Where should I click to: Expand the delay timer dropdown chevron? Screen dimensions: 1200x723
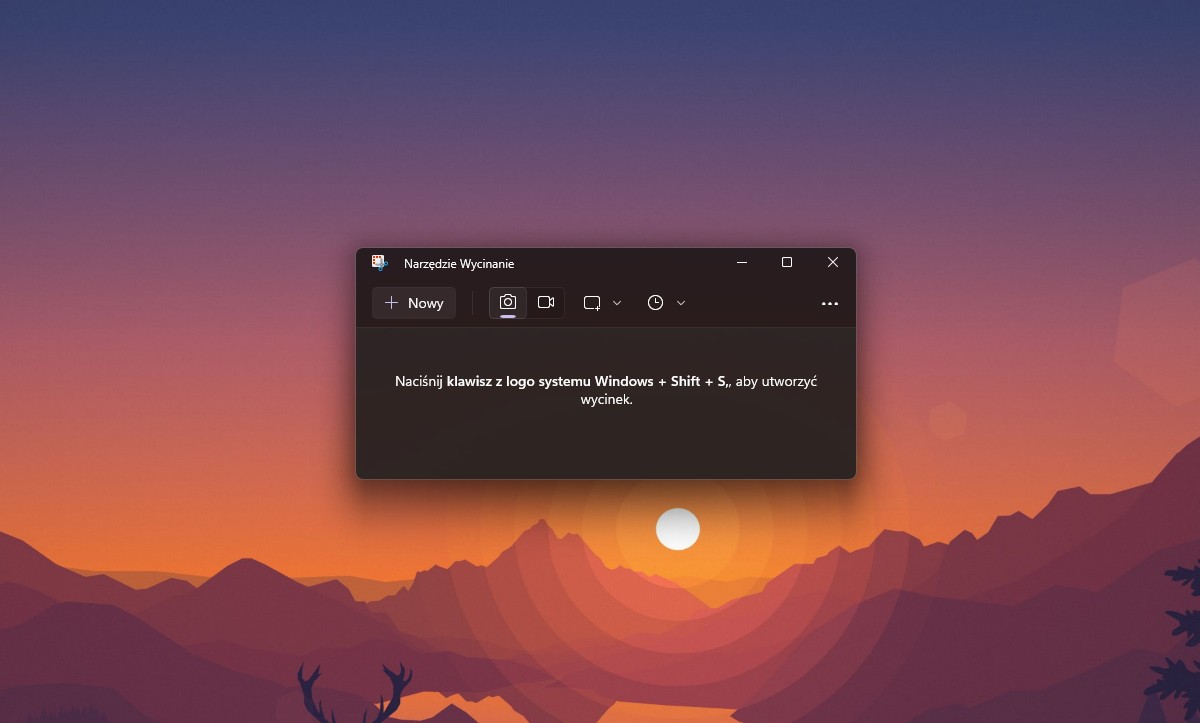click(x=681, y=303)
